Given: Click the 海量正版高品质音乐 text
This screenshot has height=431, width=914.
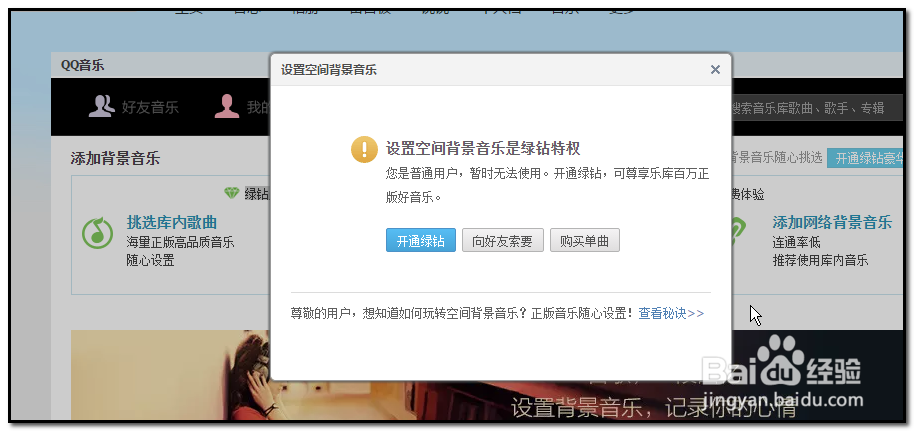Looking at the screenshot, I should pyautogui.click(x=180, y=242).
